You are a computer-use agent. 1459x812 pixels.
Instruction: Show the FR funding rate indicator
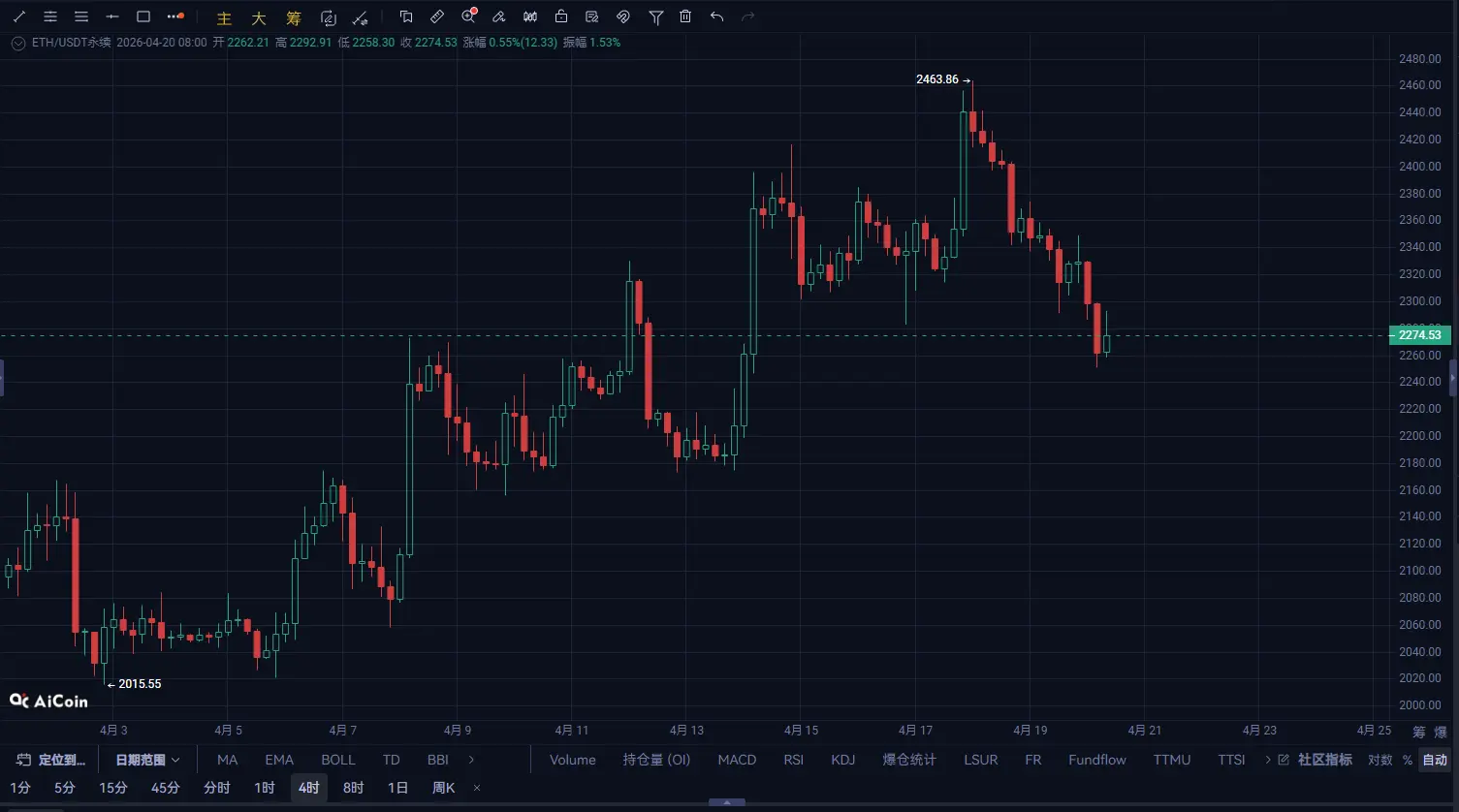(x=1033, y=760)
